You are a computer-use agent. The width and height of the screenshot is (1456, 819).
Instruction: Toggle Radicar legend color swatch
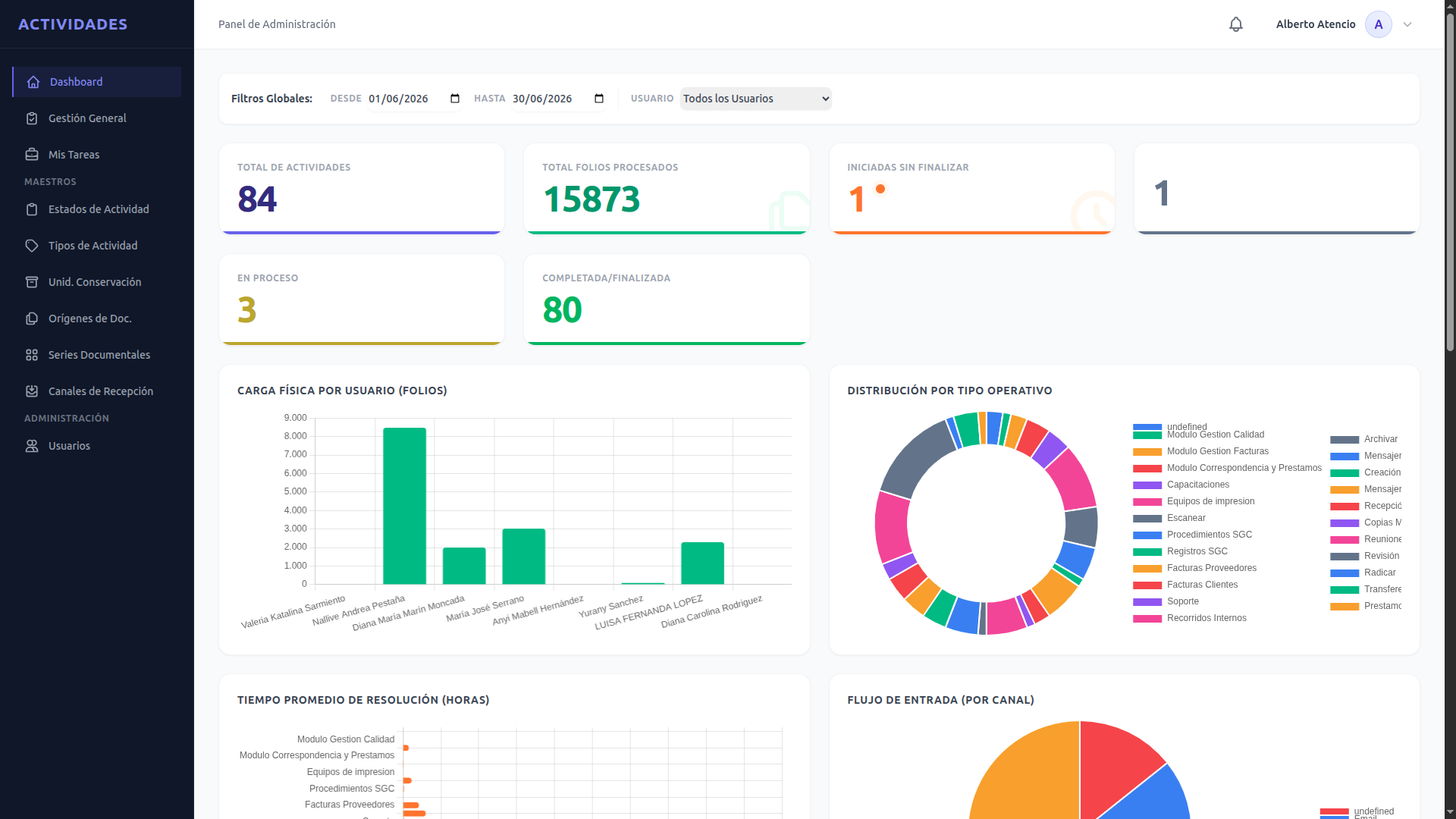(1345, 573)
